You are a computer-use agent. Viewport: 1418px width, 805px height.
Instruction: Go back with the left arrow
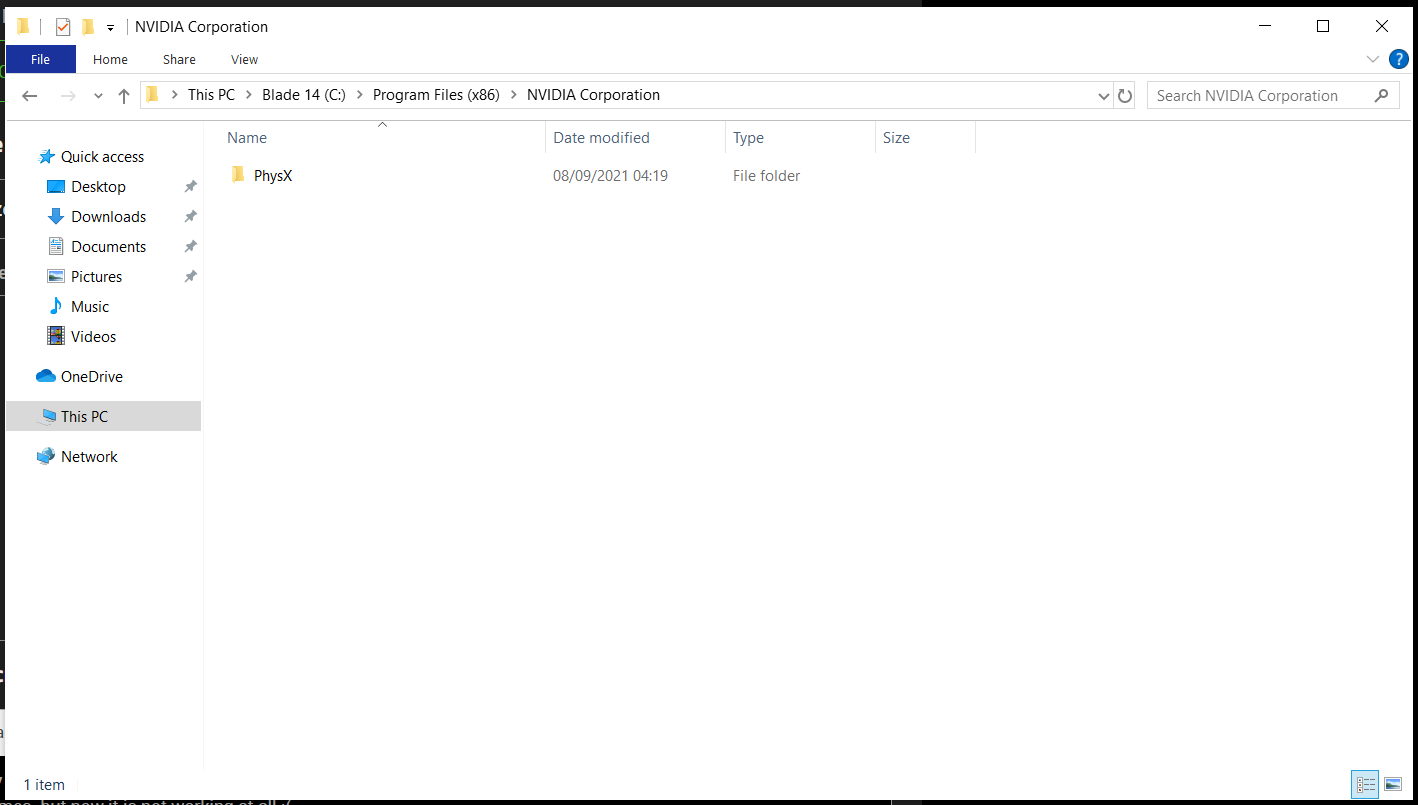coord(30,96)
